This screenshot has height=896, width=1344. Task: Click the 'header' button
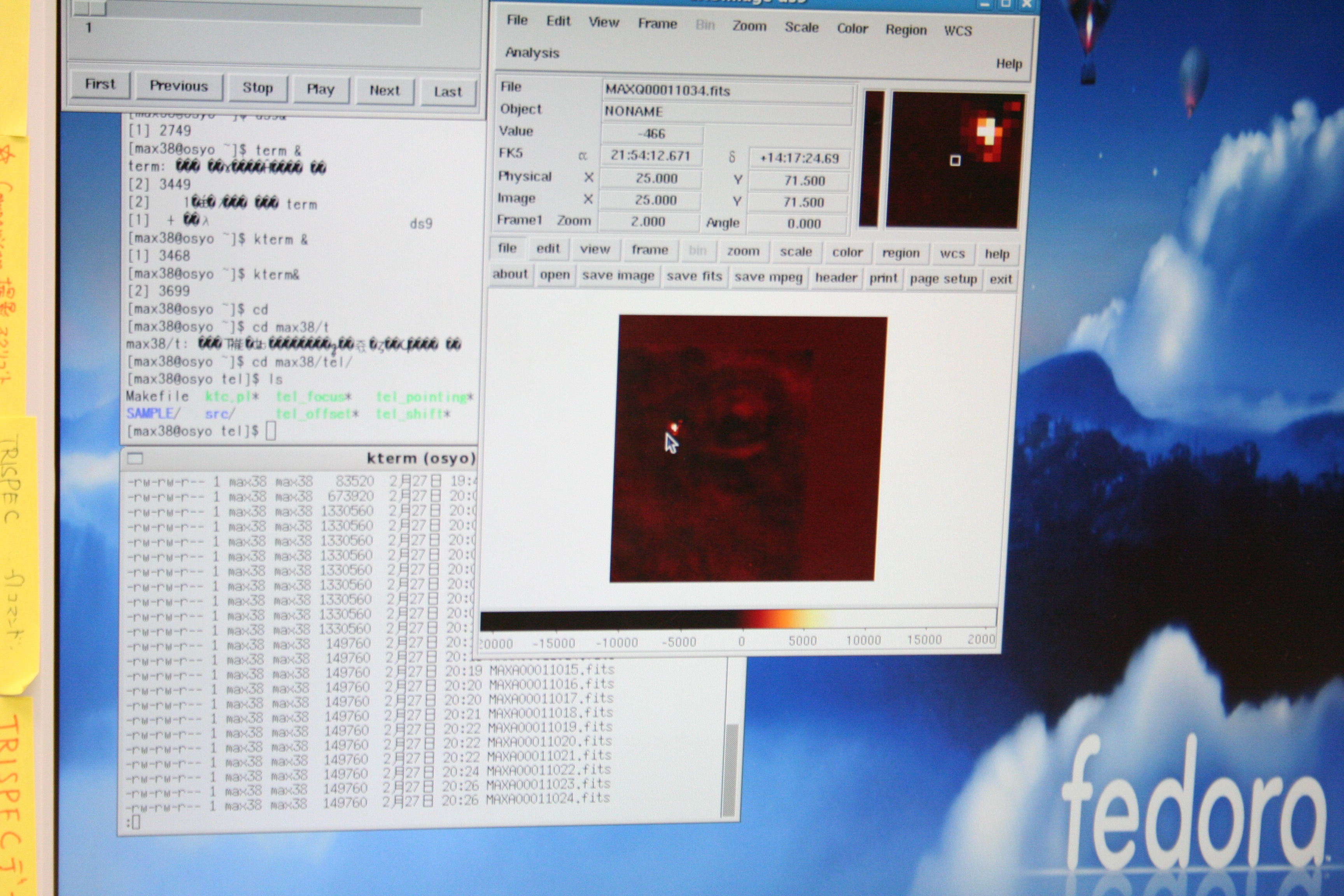[836, 278]
